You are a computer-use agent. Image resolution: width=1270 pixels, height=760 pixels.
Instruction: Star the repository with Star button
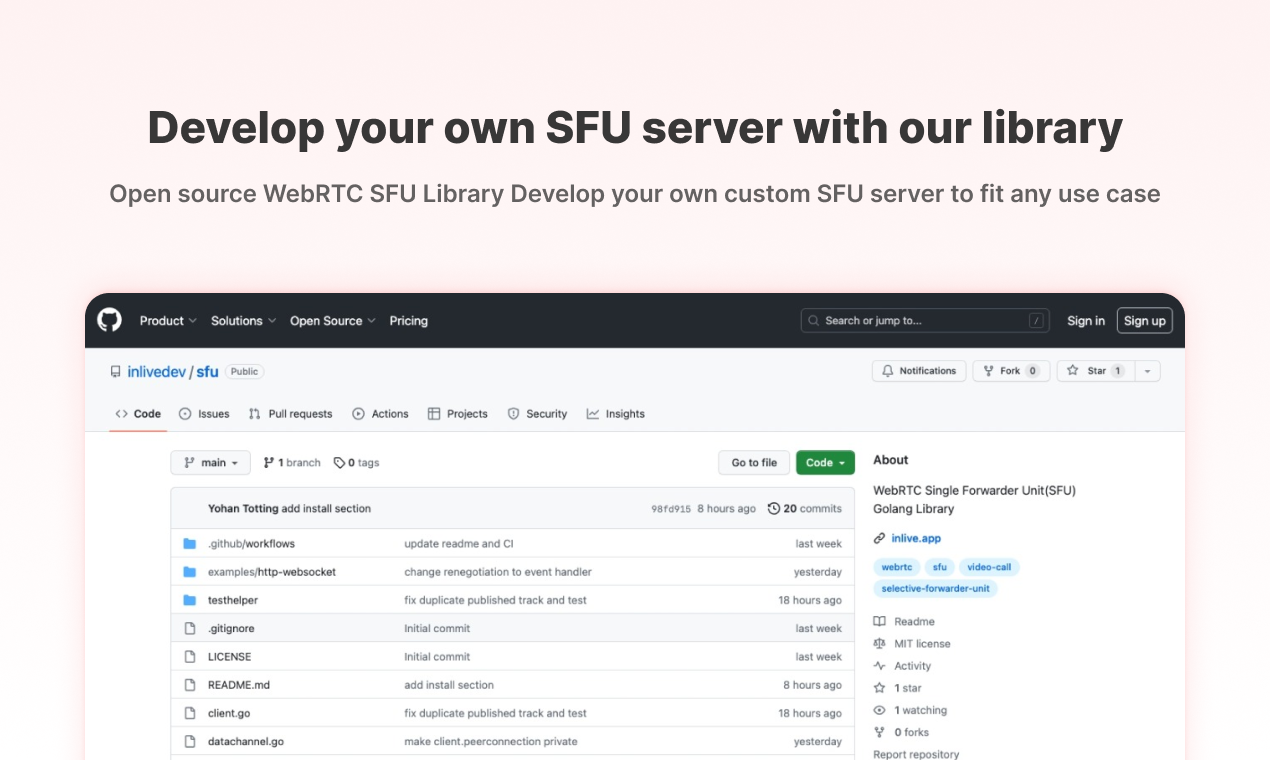pos(1095,371)
